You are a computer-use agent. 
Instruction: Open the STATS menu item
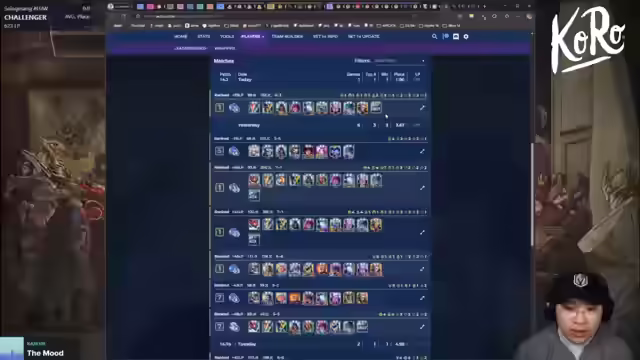coord(204,36)
